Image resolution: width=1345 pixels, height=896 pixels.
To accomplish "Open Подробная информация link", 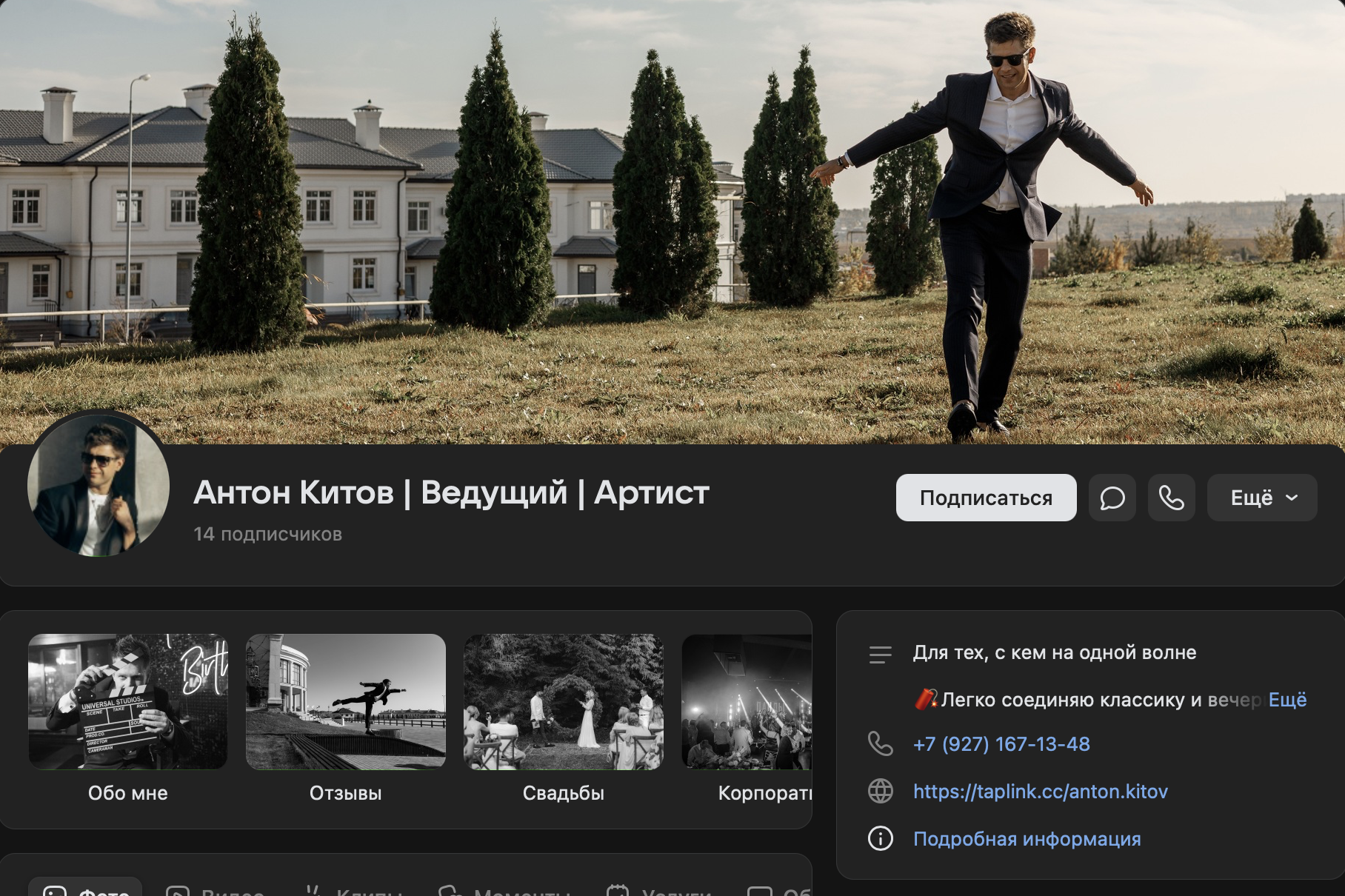I will 1027,838.
